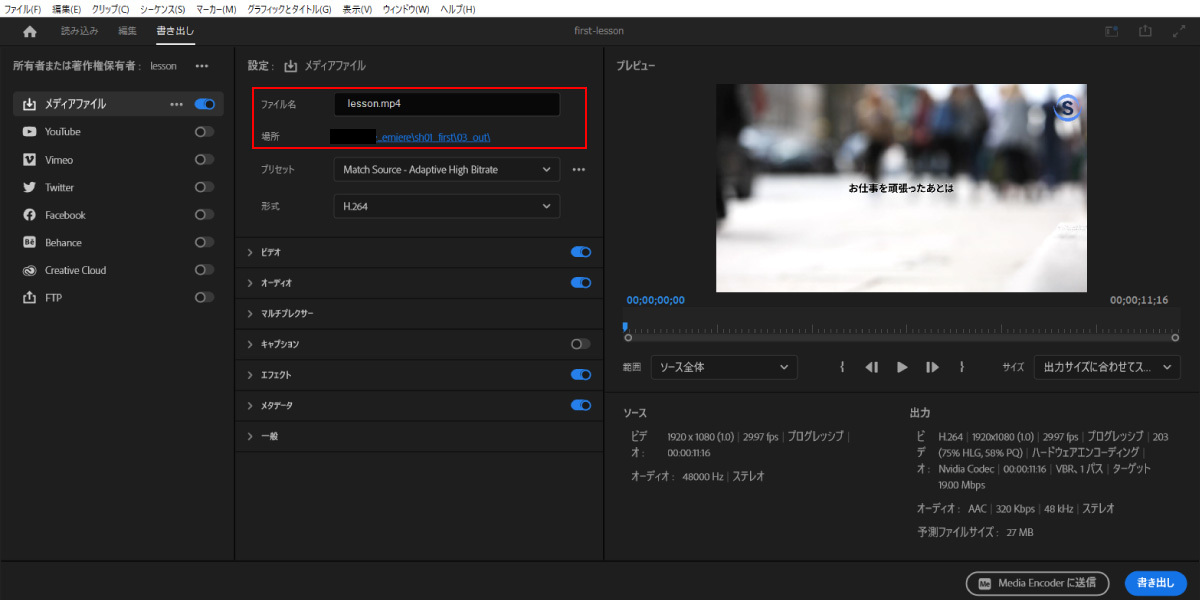
Task: Click the Creative Cloud icon
Action: [29, 270]
